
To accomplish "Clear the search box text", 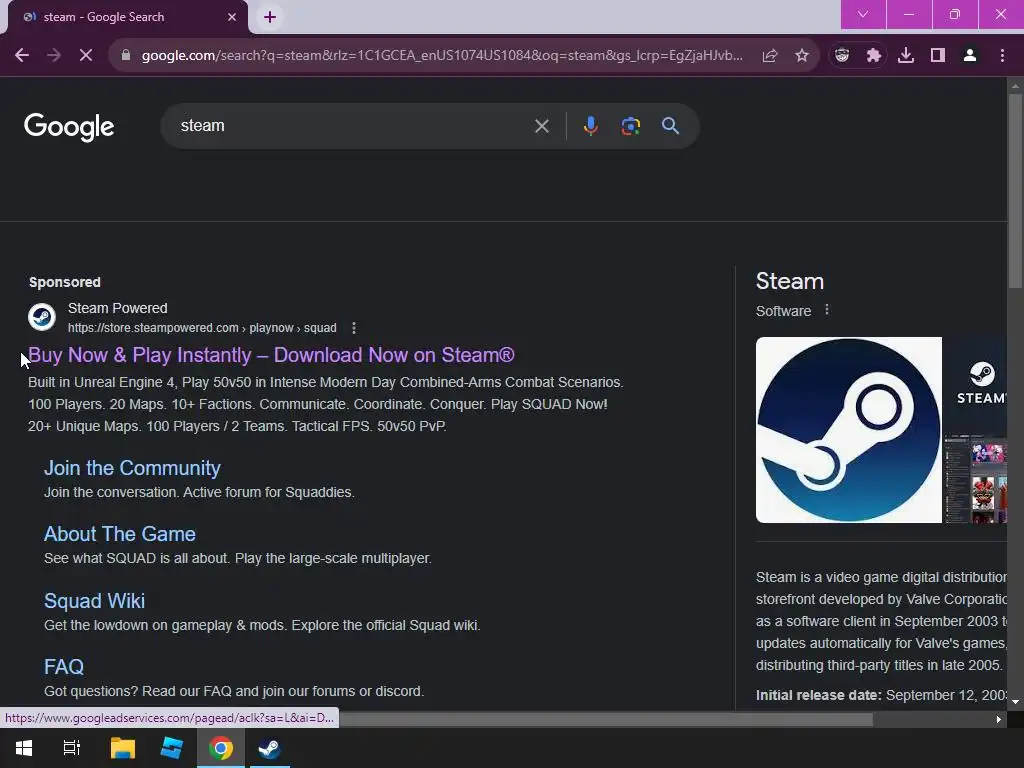I will tap(541, 126).
